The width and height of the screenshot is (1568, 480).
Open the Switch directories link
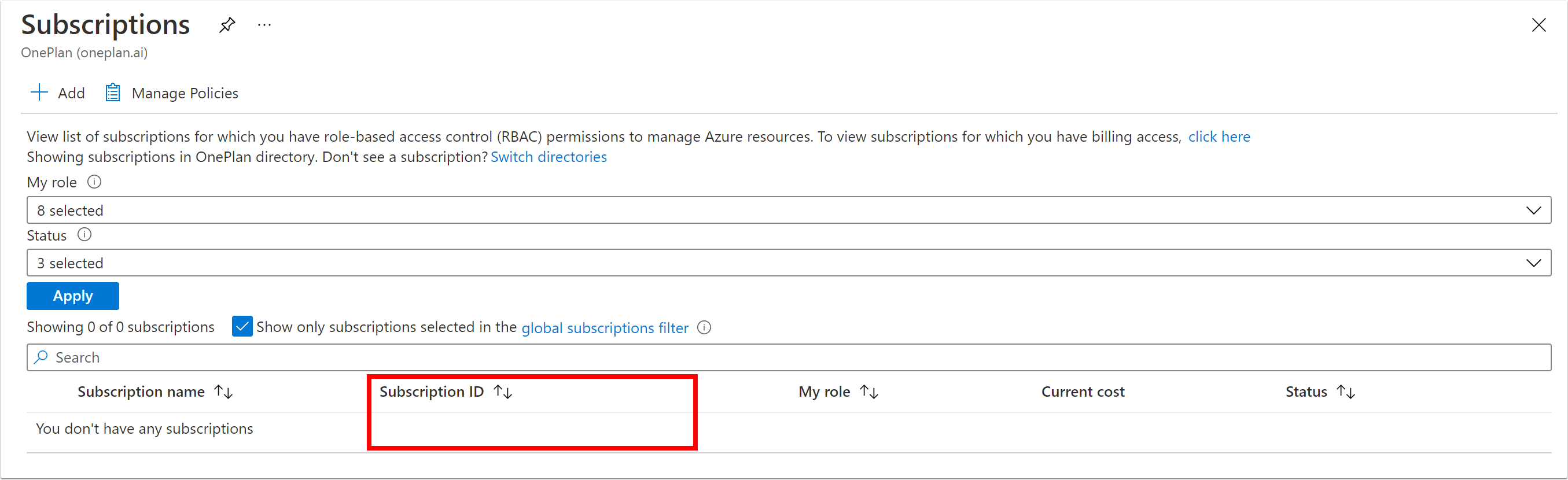point(549,157)
